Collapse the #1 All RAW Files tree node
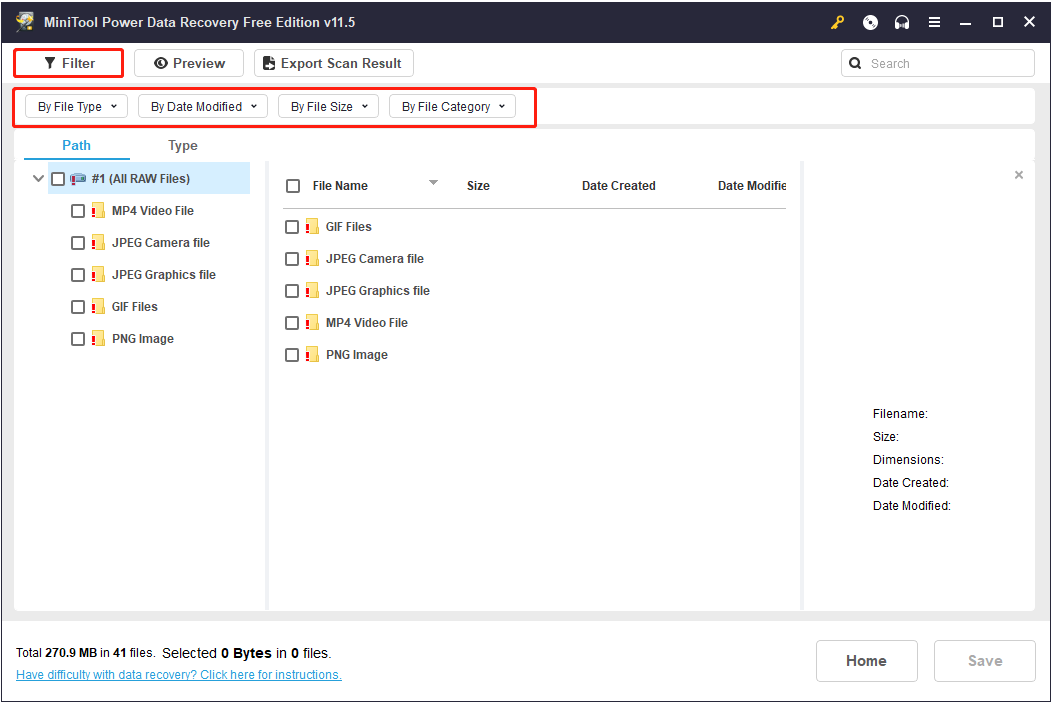The image size is (1053, 704). pyautogui.click(x=38, y=179)
